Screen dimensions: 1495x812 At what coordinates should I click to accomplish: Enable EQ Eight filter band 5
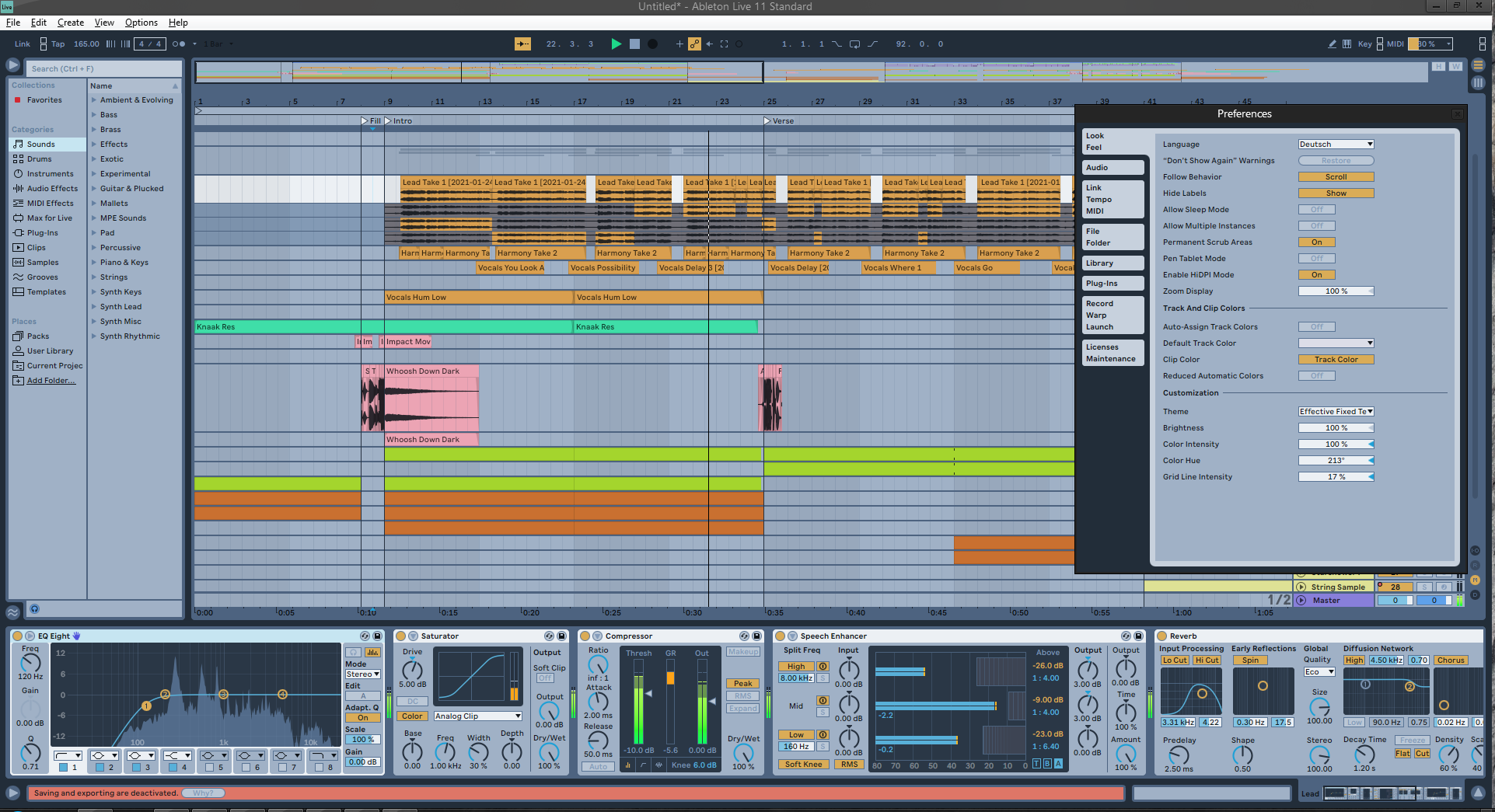[209, 768]
